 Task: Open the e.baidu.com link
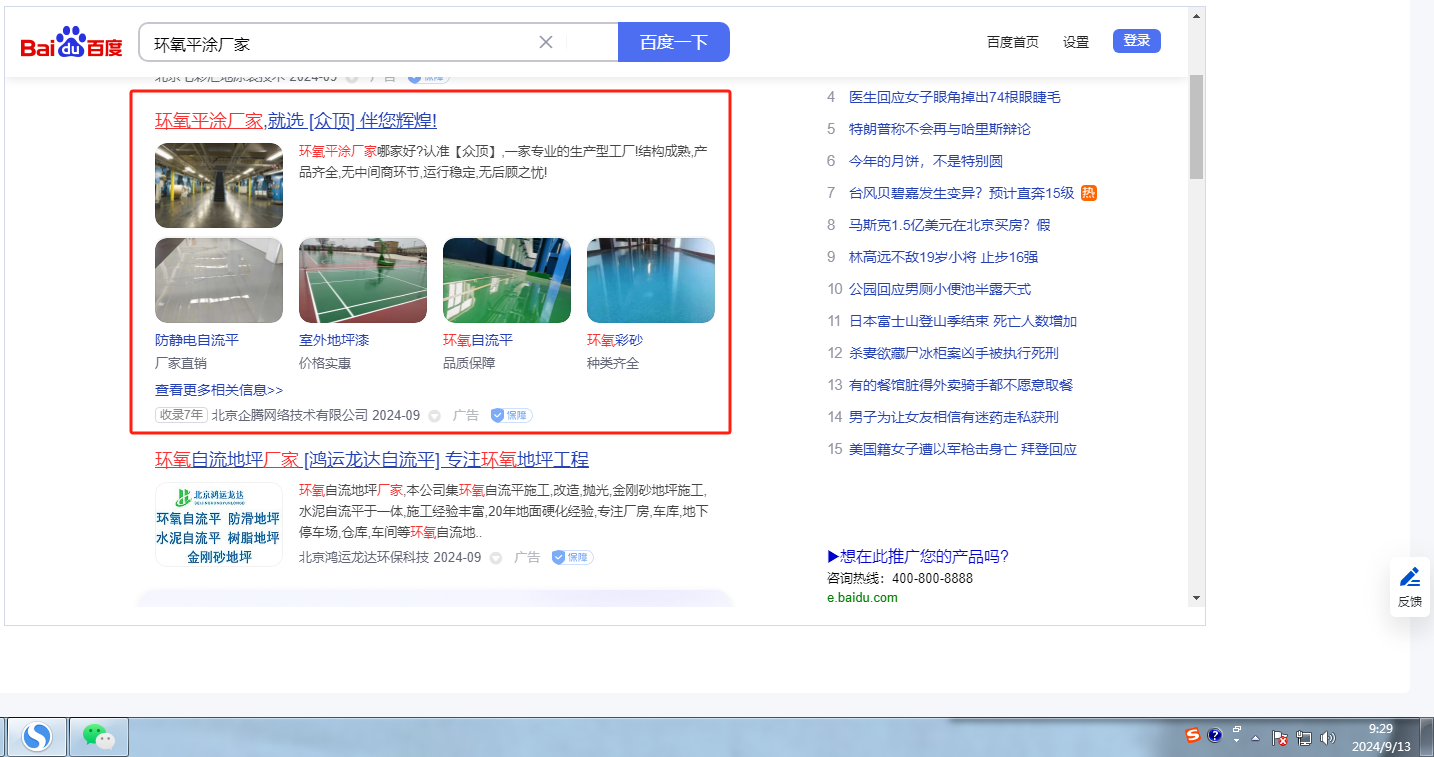(862, 598)
